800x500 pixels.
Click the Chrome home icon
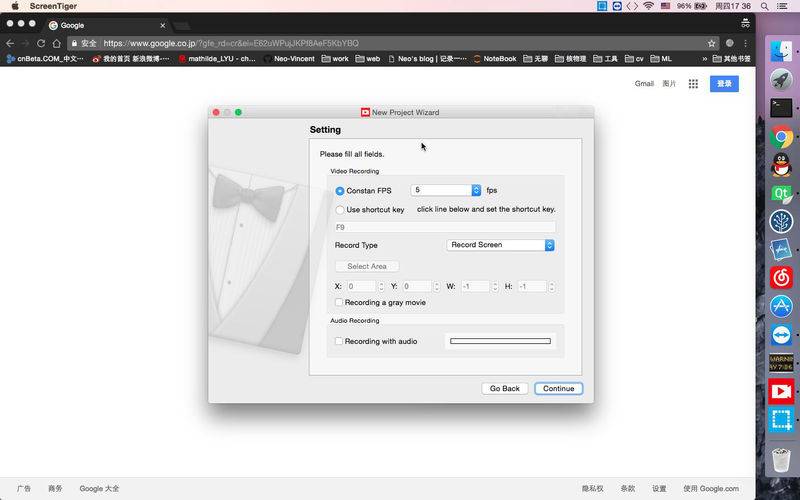click(56, 43)
